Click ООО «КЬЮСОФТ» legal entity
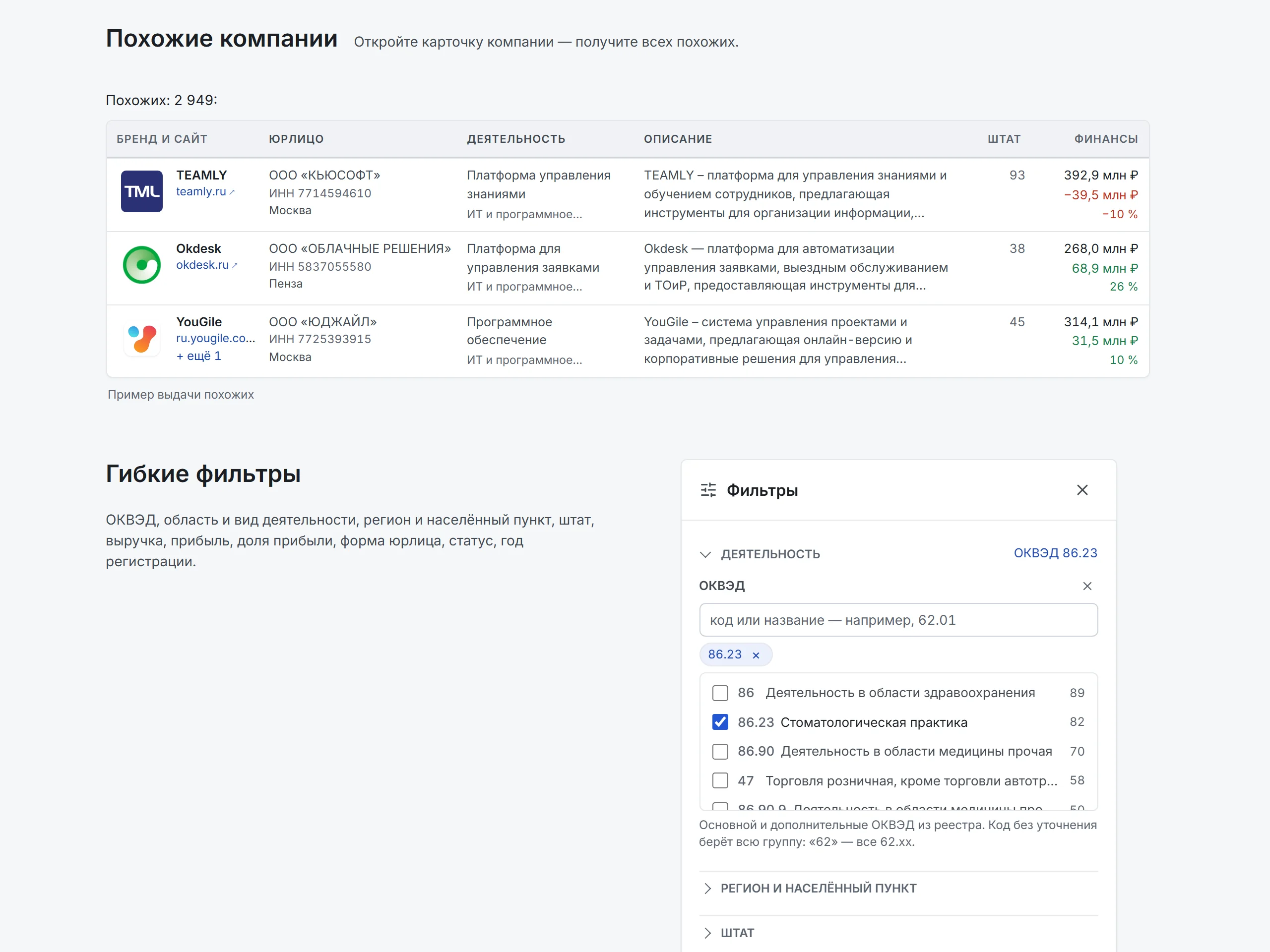The height and width of the screenshot is (952, 1270). pyautogui.click(x=324, y=175)
